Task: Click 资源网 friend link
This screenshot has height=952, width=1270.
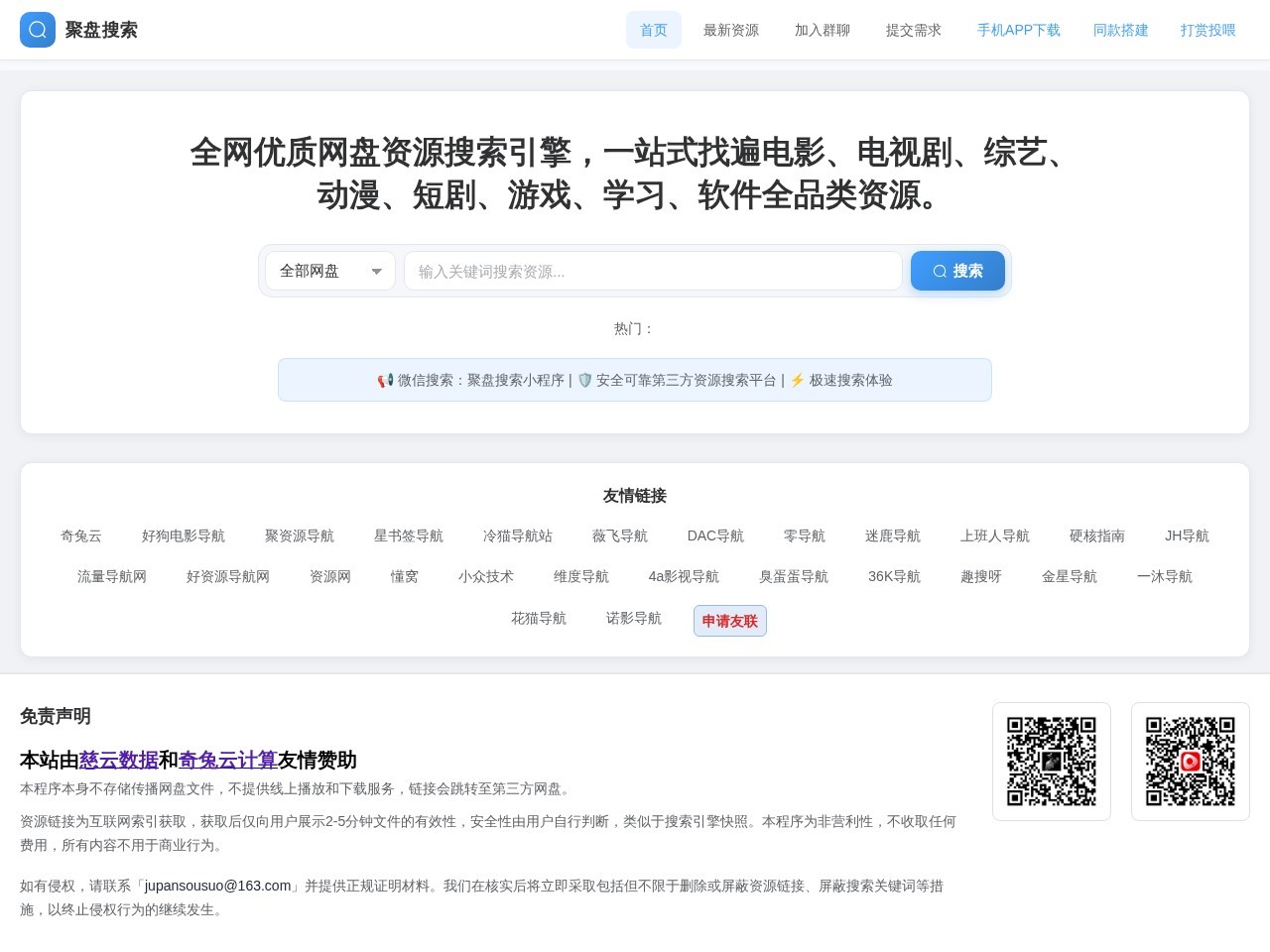Action: pos(330,576)
